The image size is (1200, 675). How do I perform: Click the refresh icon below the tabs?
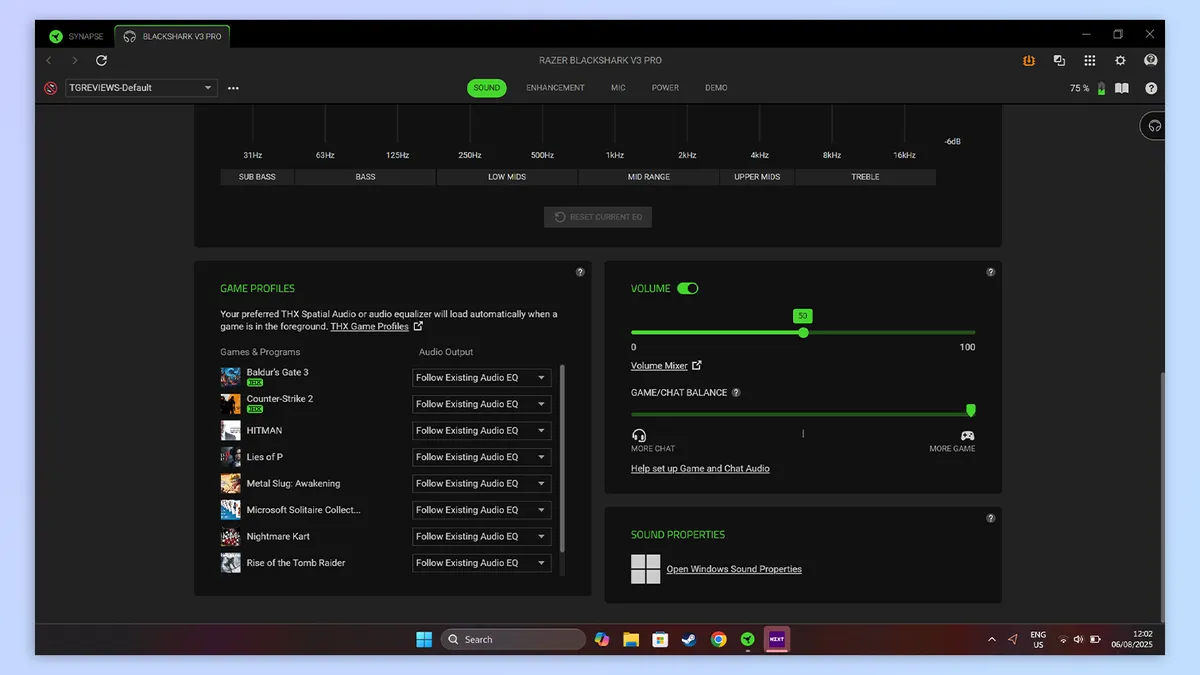(x=100, y=60)
